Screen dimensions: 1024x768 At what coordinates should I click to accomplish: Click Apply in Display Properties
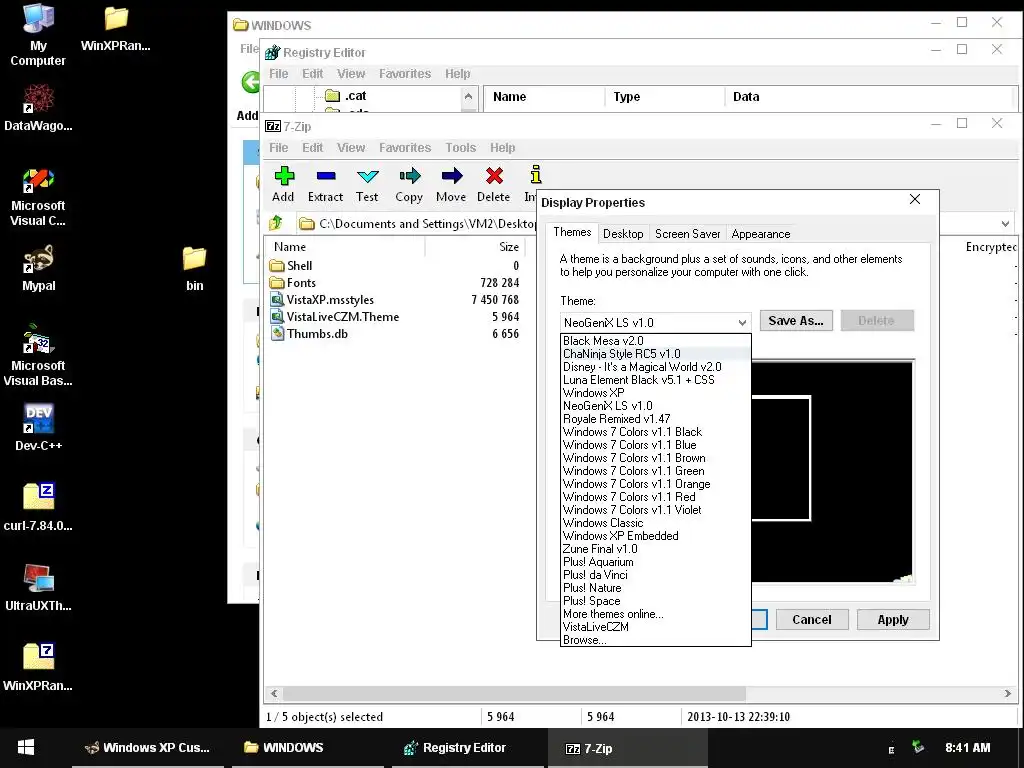point(893,619)
